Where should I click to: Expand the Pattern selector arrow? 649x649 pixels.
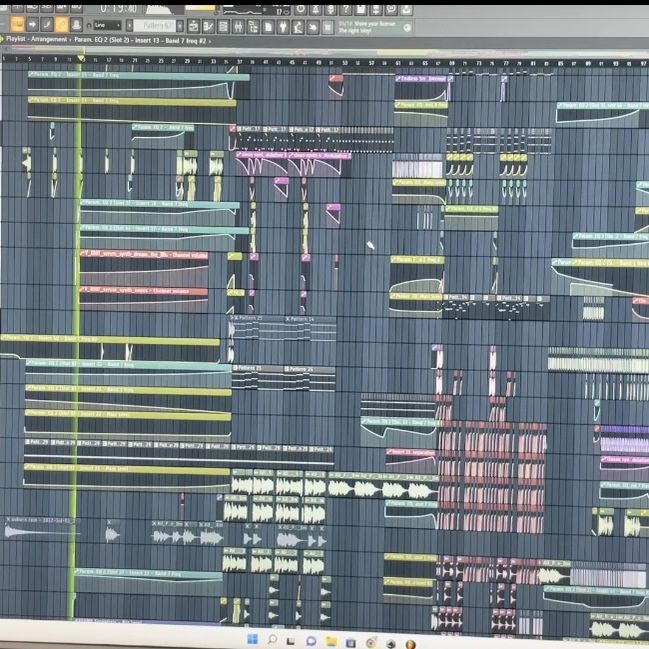tap(180, 26)
